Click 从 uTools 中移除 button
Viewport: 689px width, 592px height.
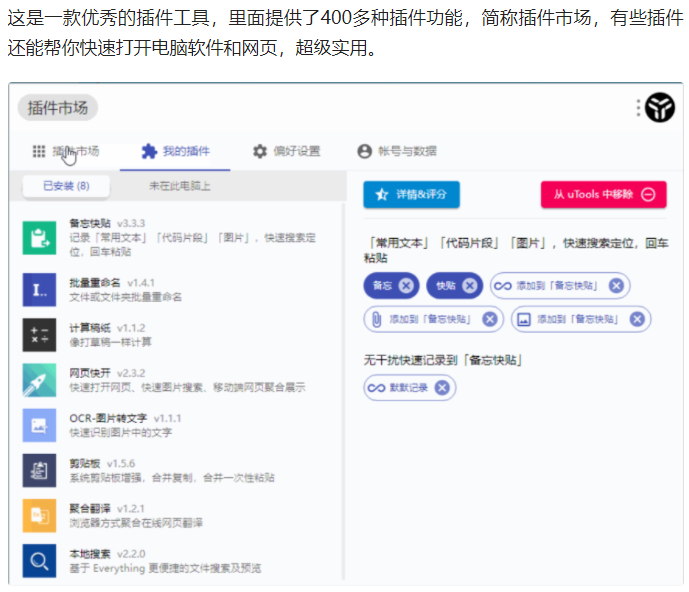(x=604, y=194)
